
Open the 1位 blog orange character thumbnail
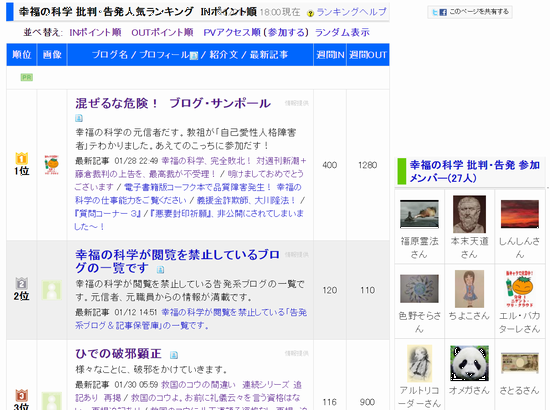52,165
